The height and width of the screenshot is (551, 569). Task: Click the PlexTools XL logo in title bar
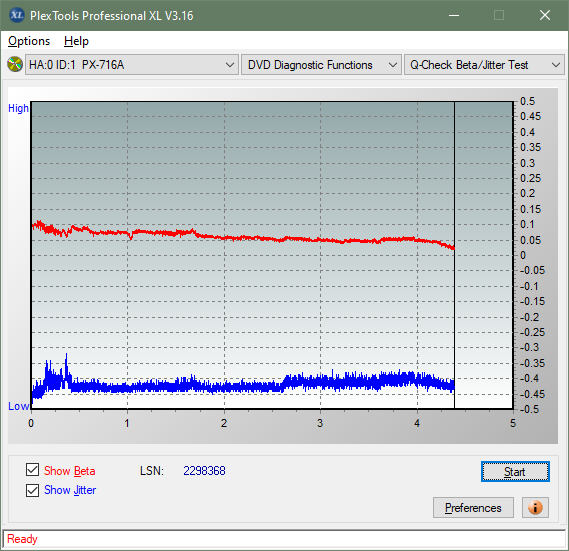pyautogui.click(x=16, y=15)
